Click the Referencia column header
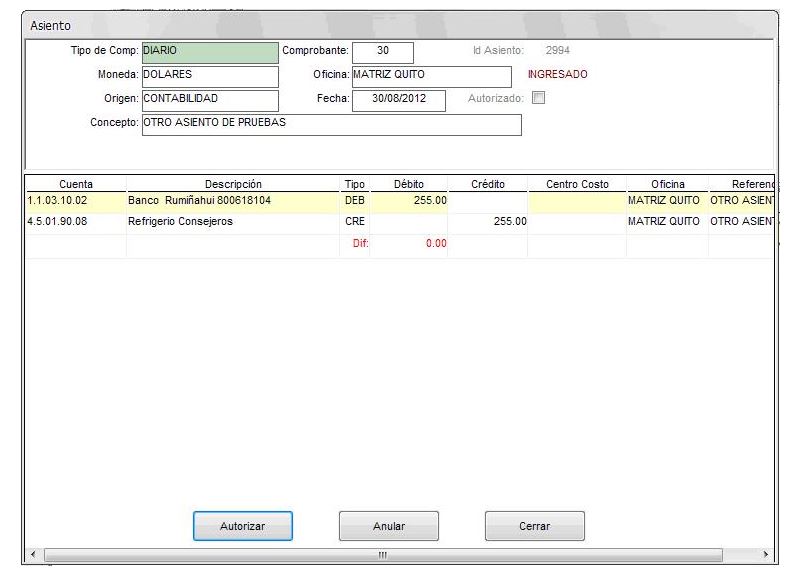This screenshot has width=792, height=585. (x=741, y=184)
